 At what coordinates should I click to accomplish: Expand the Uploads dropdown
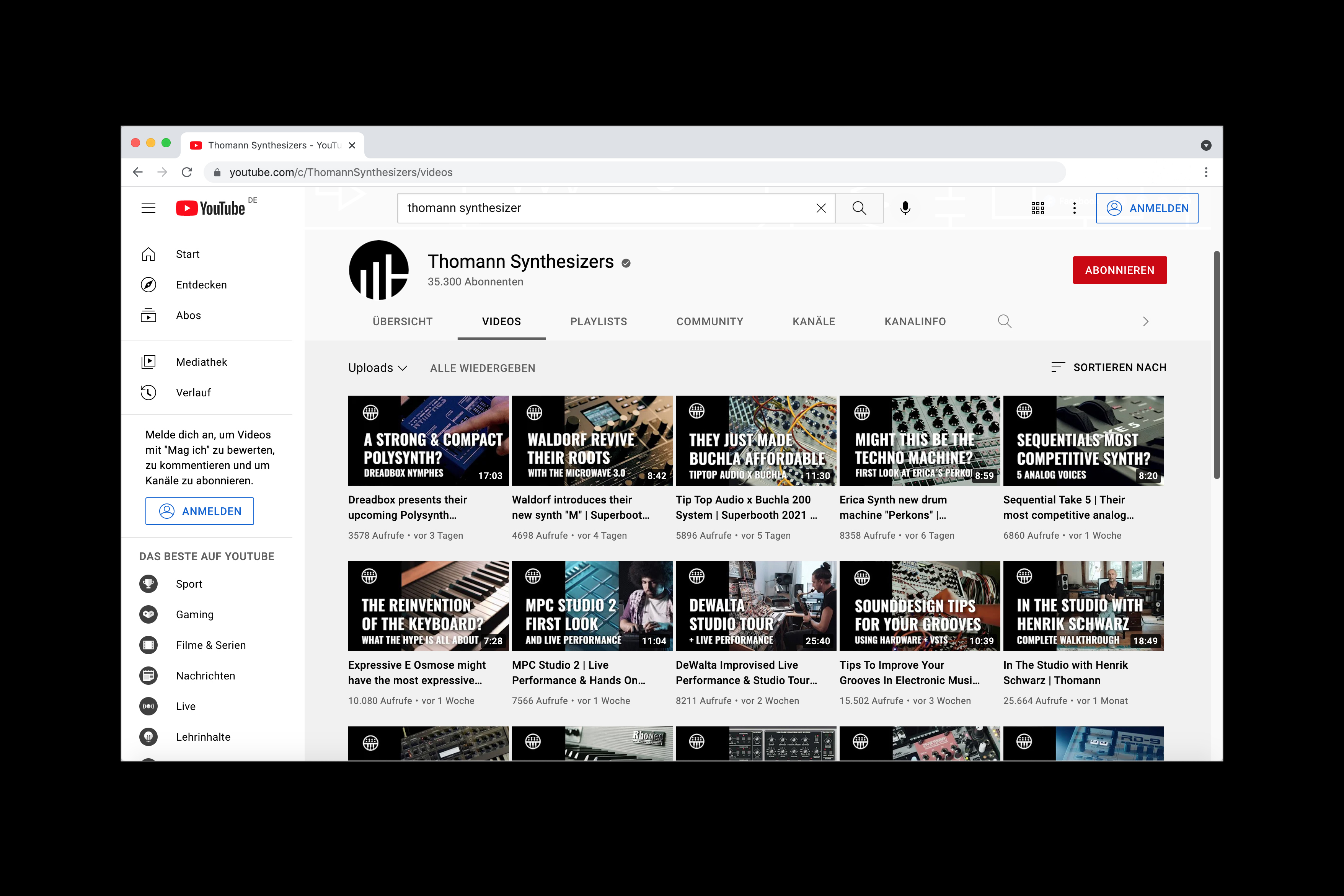[378, 367]
